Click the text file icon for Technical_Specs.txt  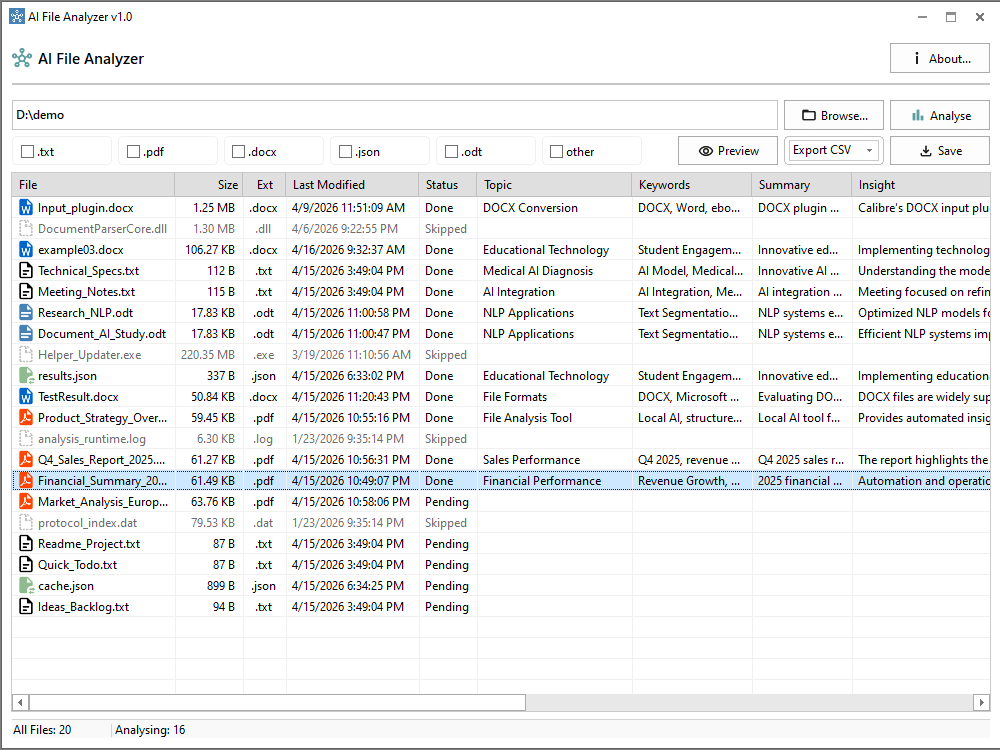pyautogui.click(x=26, y=271)
